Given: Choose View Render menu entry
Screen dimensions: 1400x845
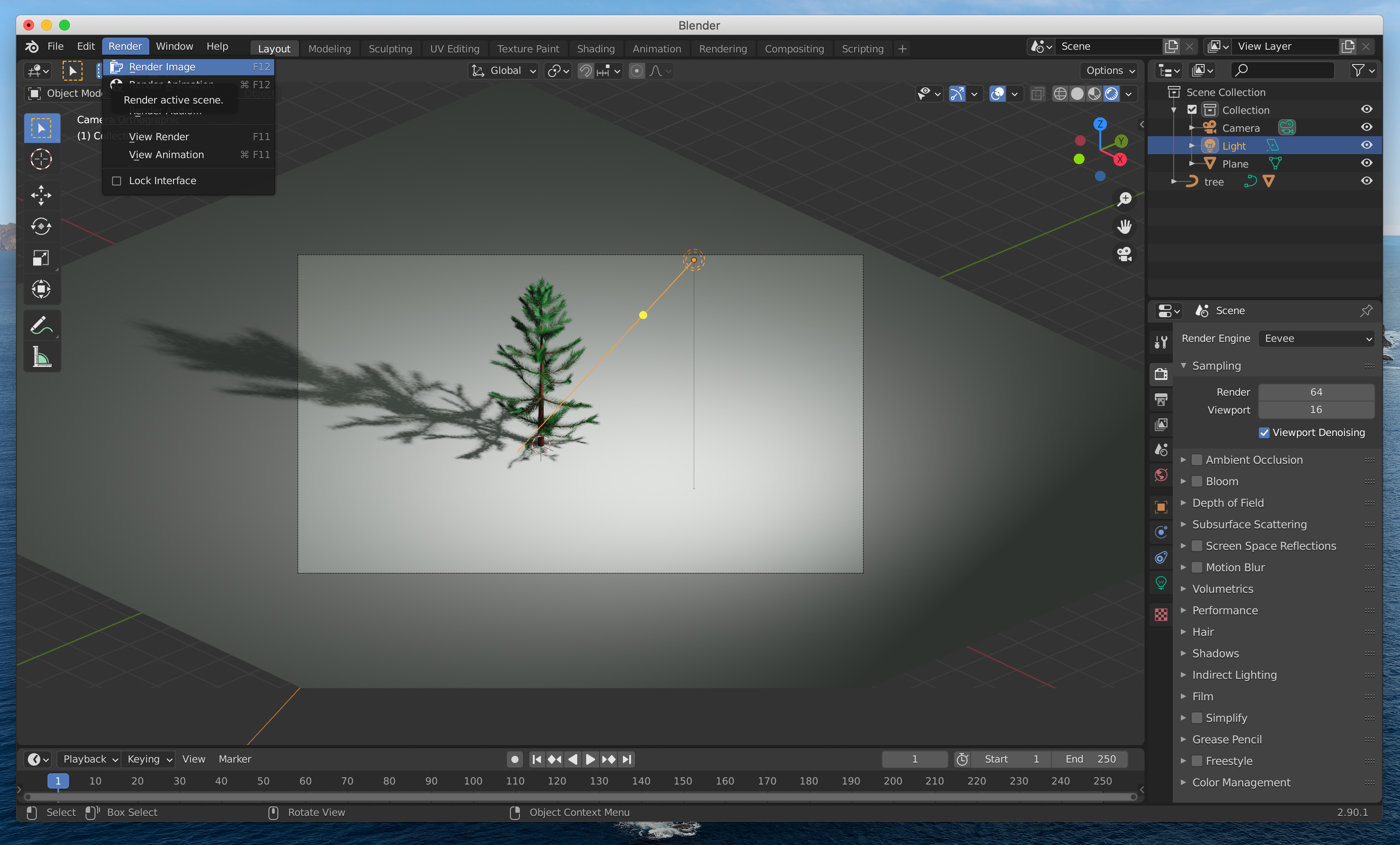Looking at the screenshot, I should tap(159, 137).
